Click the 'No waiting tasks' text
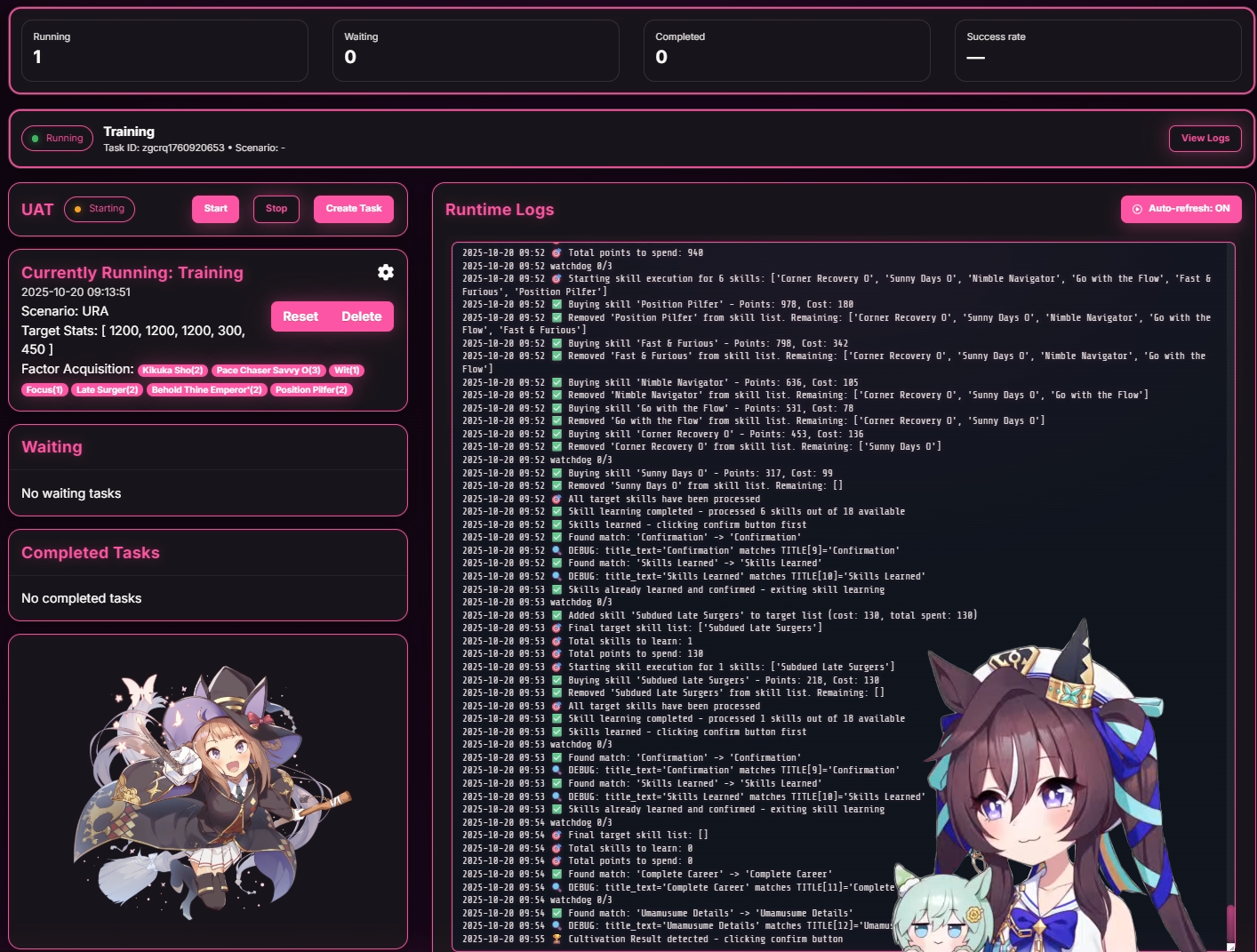 pos(71,493)
